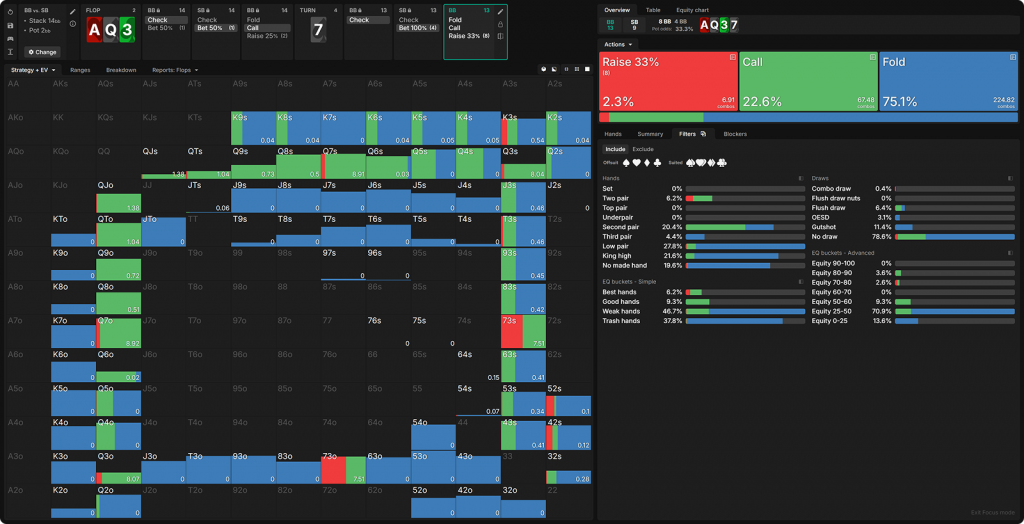
Task: Toggle the offsuit spade suit filter
Action: (627, 162)
